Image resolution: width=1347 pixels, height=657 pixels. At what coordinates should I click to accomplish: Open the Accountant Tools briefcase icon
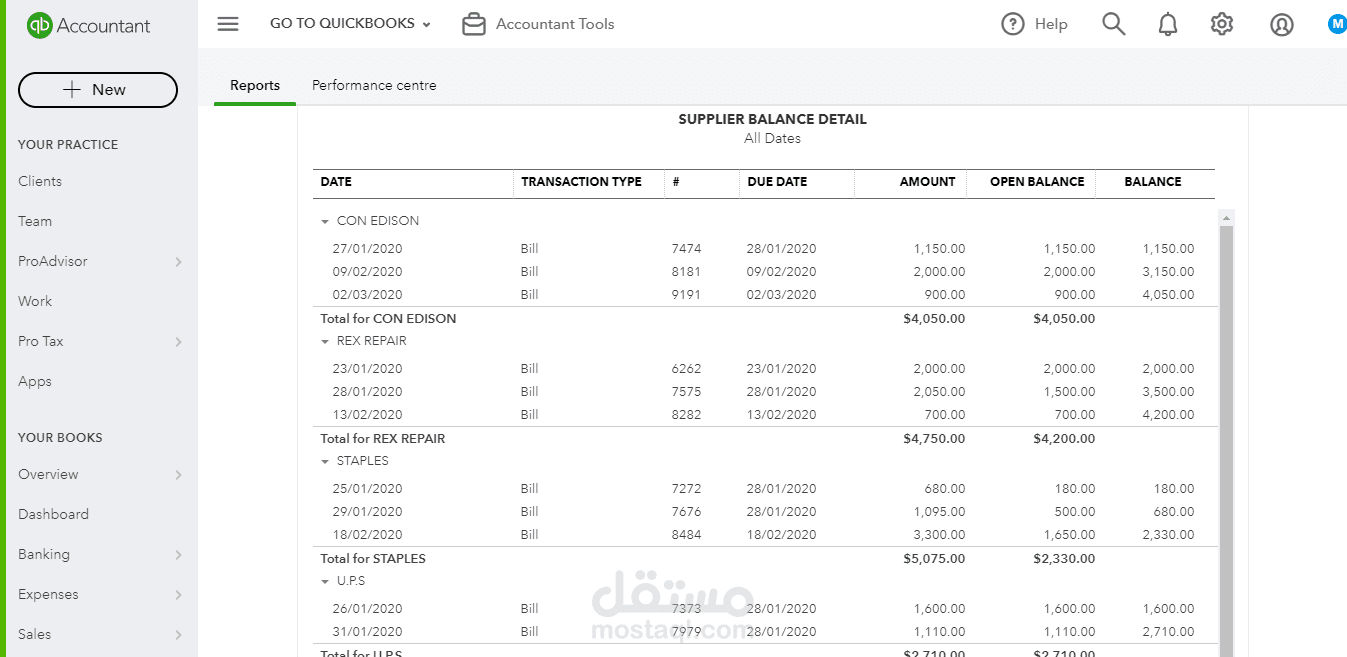[474, 24]
